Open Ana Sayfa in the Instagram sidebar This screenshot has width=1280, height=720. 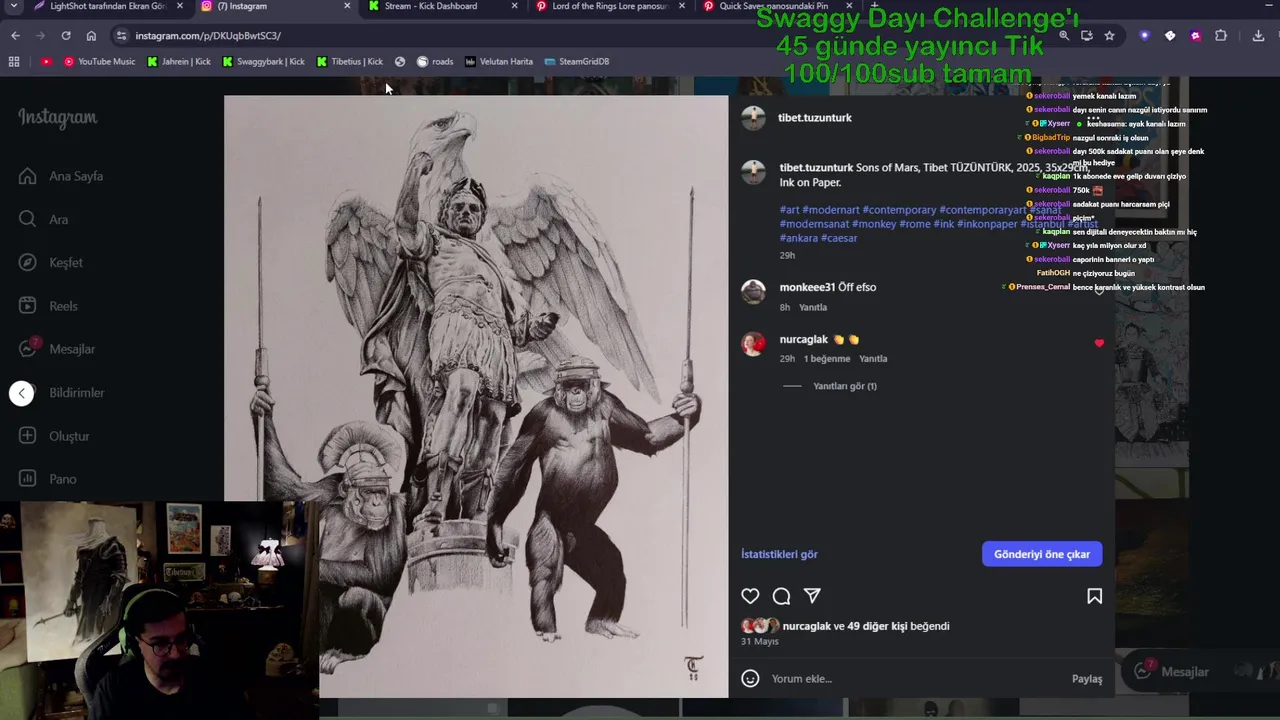pyautogui.click(x=62, y=176)
